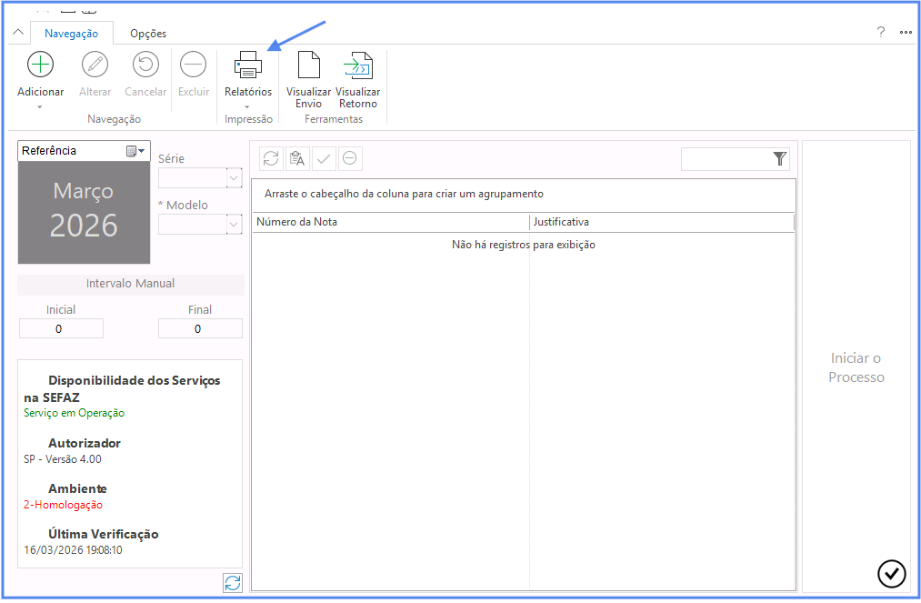Viewport: 921px width, 603px height.
Task: Expand the Modelo dropdown
Action: [234, 224]
